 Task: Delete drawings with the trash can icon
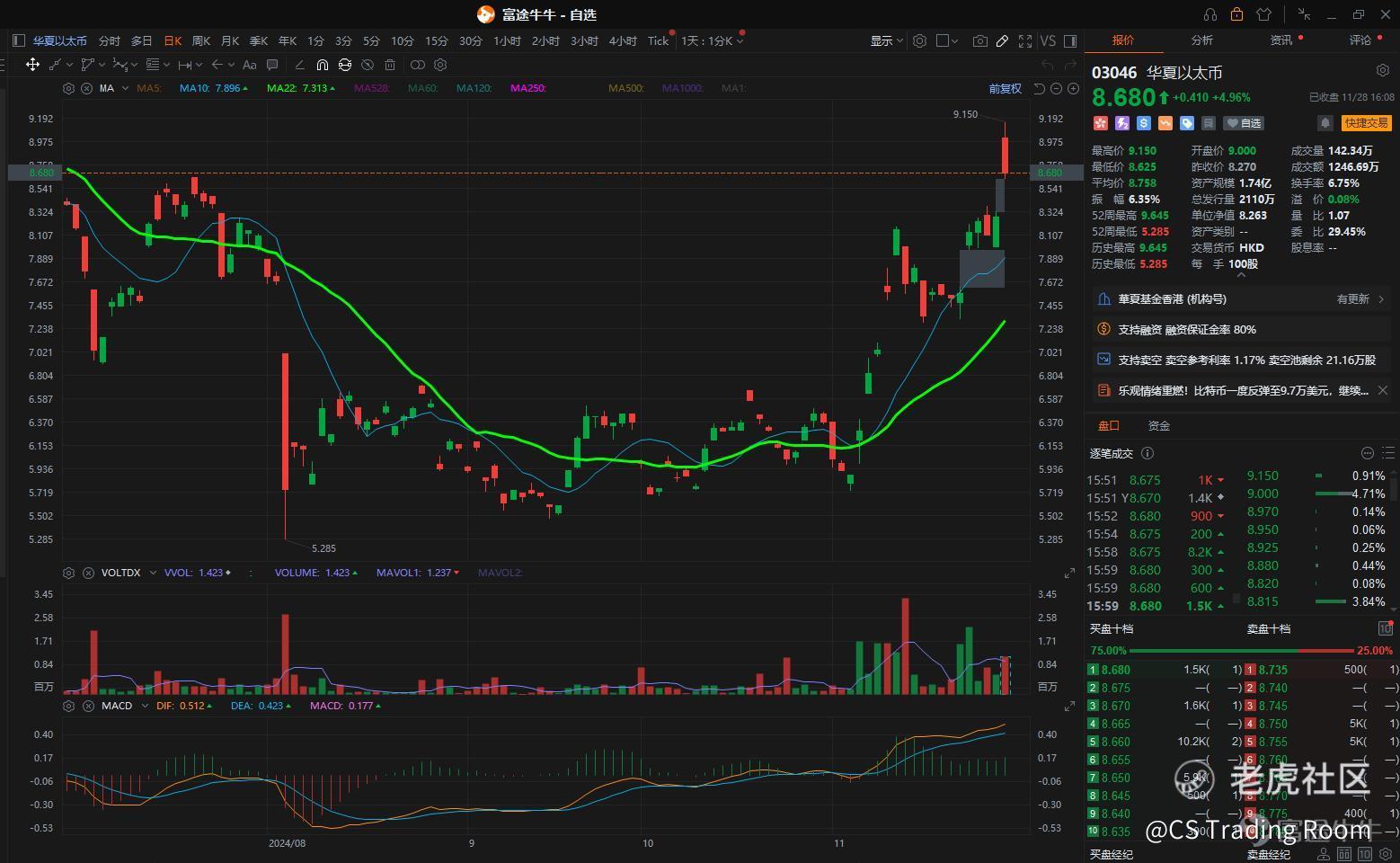pos(390,65)
